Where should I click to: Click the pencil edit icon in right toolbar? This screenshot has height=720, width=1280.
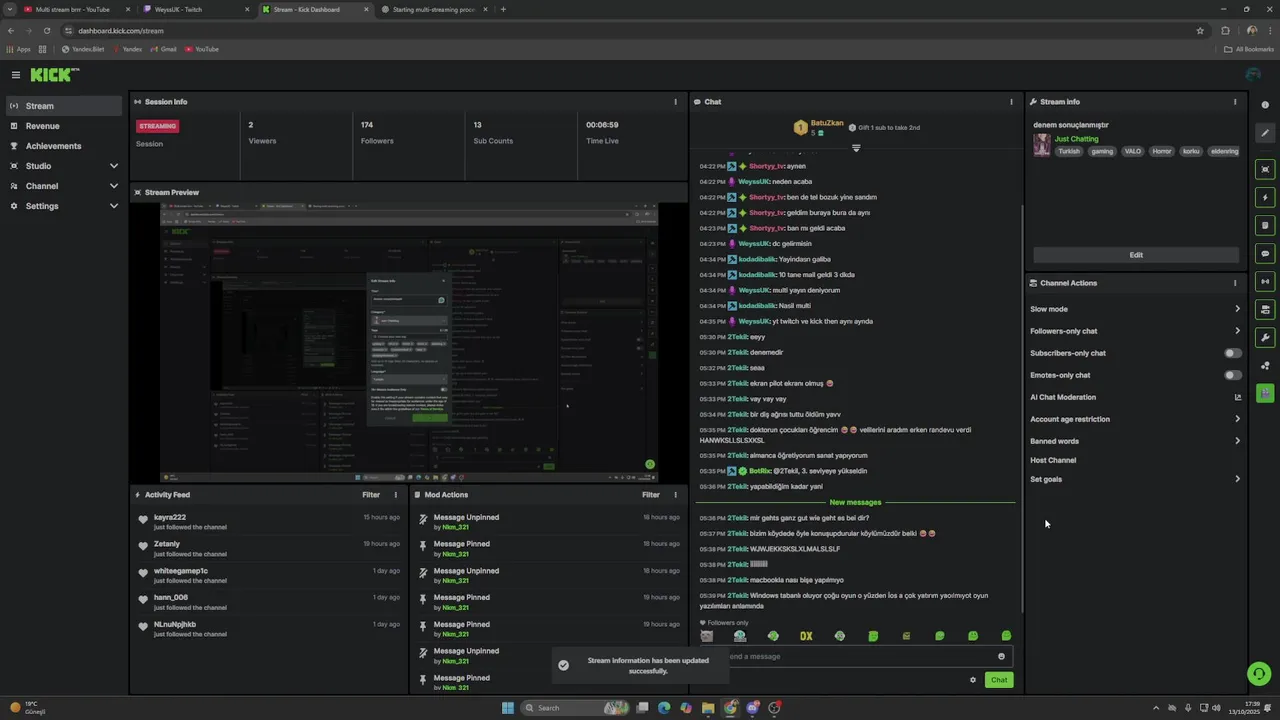click(1265, 133)
